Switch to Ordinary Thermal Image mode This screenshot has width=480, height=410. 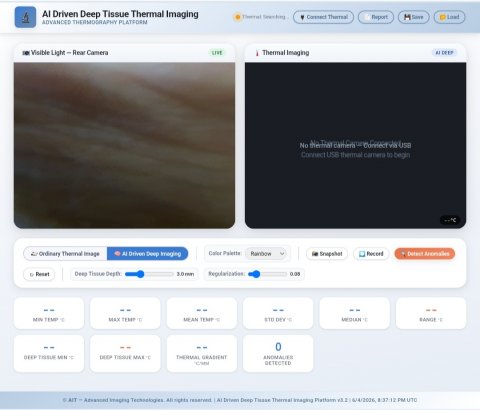click(65, 254)
